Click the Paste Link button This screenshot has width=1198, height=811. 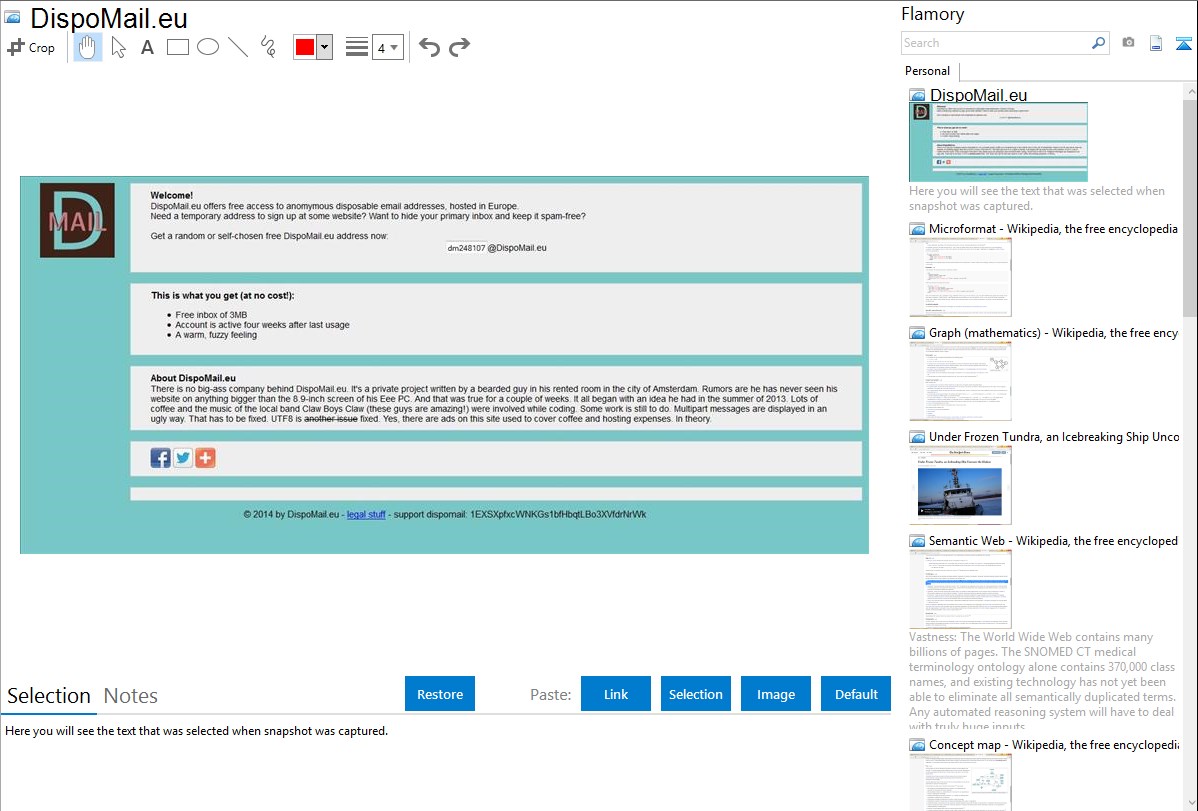click(616, 693)
